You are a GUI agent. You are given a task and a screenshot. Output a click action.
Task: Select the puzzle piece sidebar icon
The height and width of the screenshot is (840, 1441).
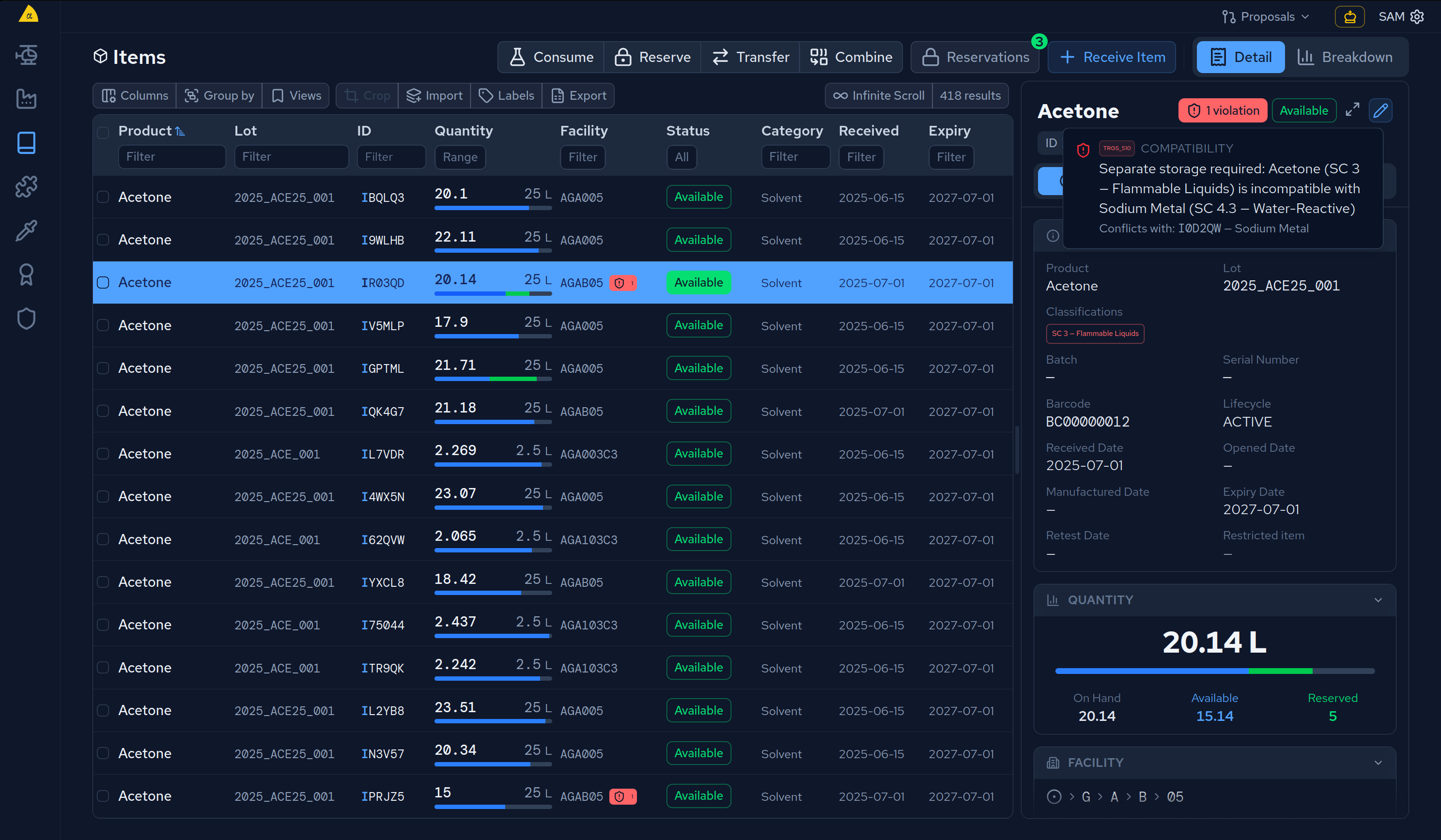(x=26, y=186)
